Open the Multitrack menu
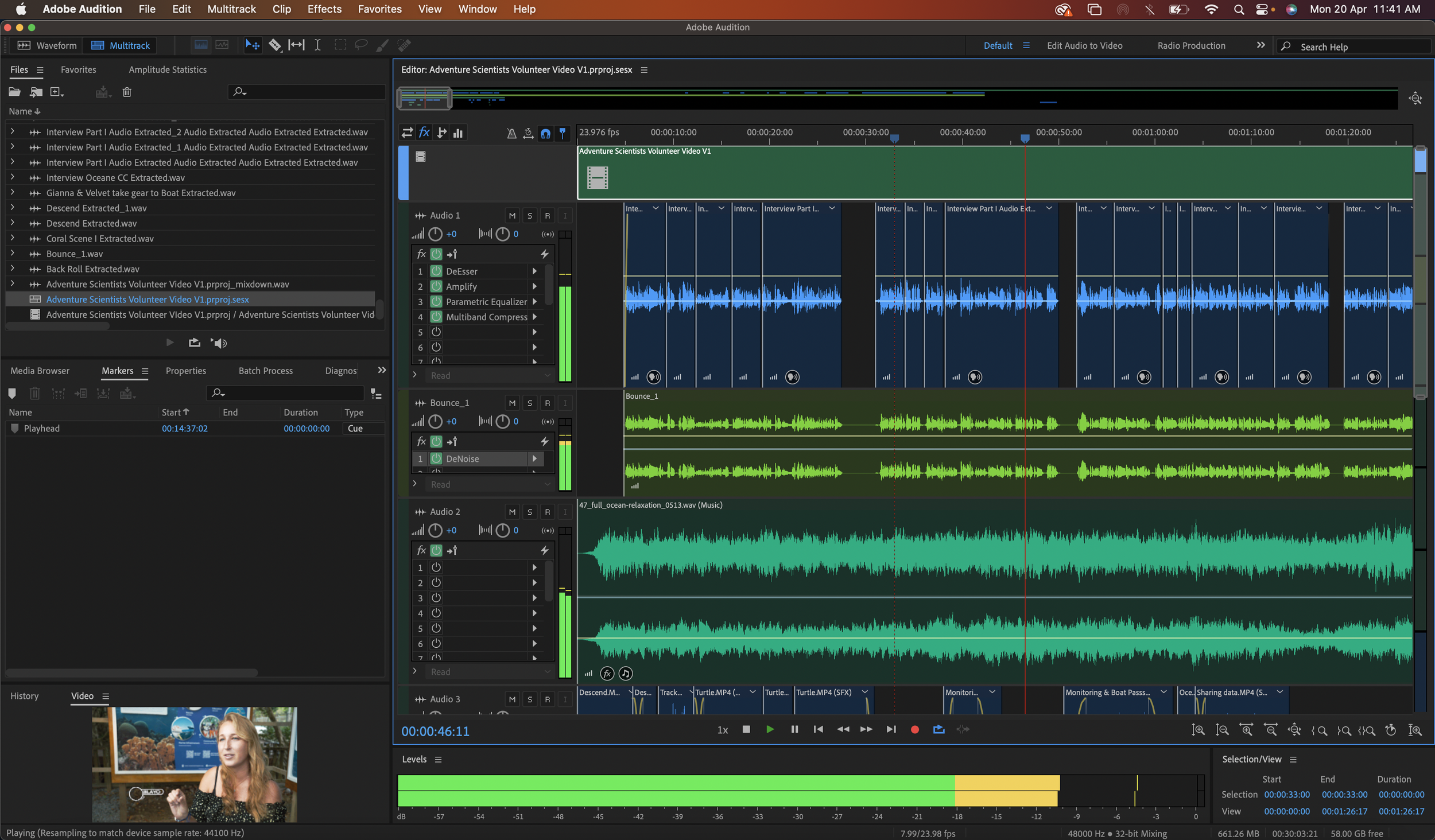Image resolution: width=1435 pixels, height=840 pixels. (231, 9)
